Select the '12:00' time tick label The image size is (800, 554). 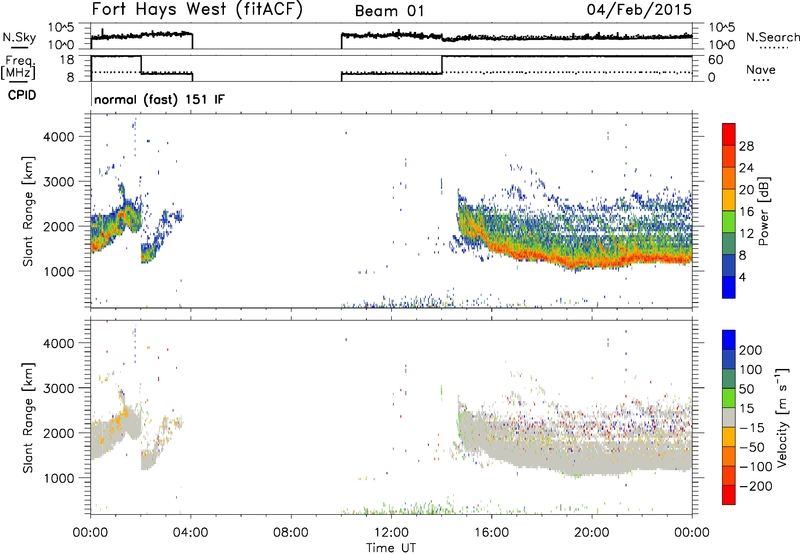[391, 533]
